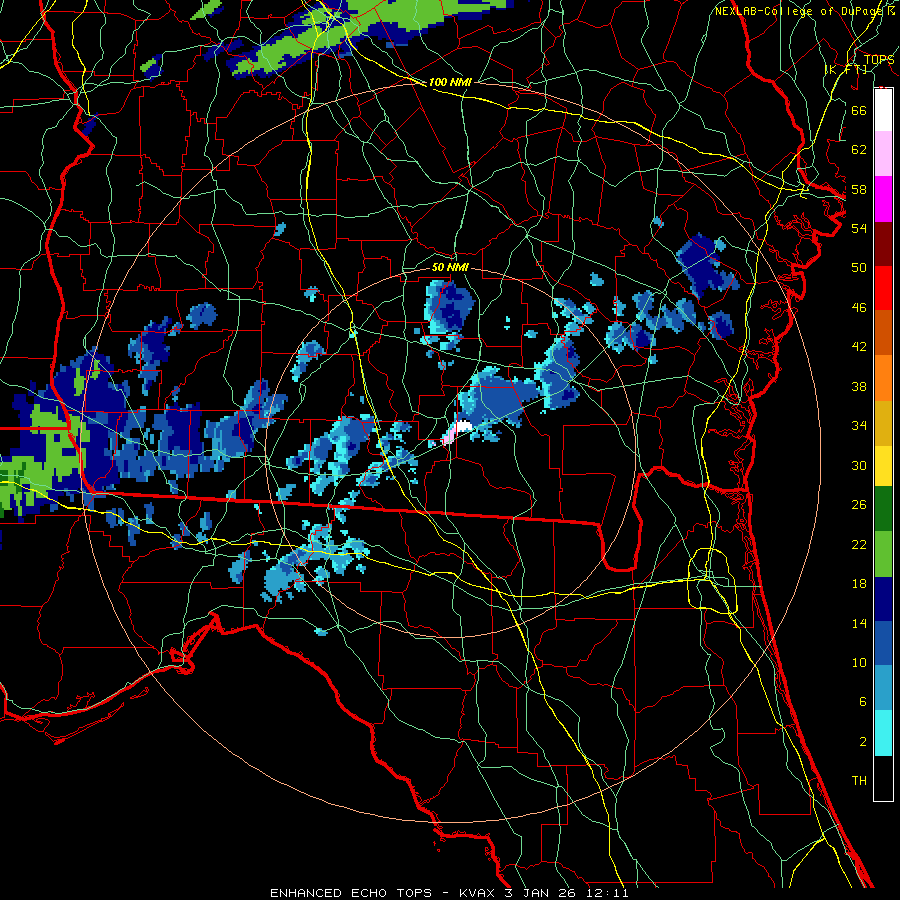Select the '34' legend value

pos(859,426)
